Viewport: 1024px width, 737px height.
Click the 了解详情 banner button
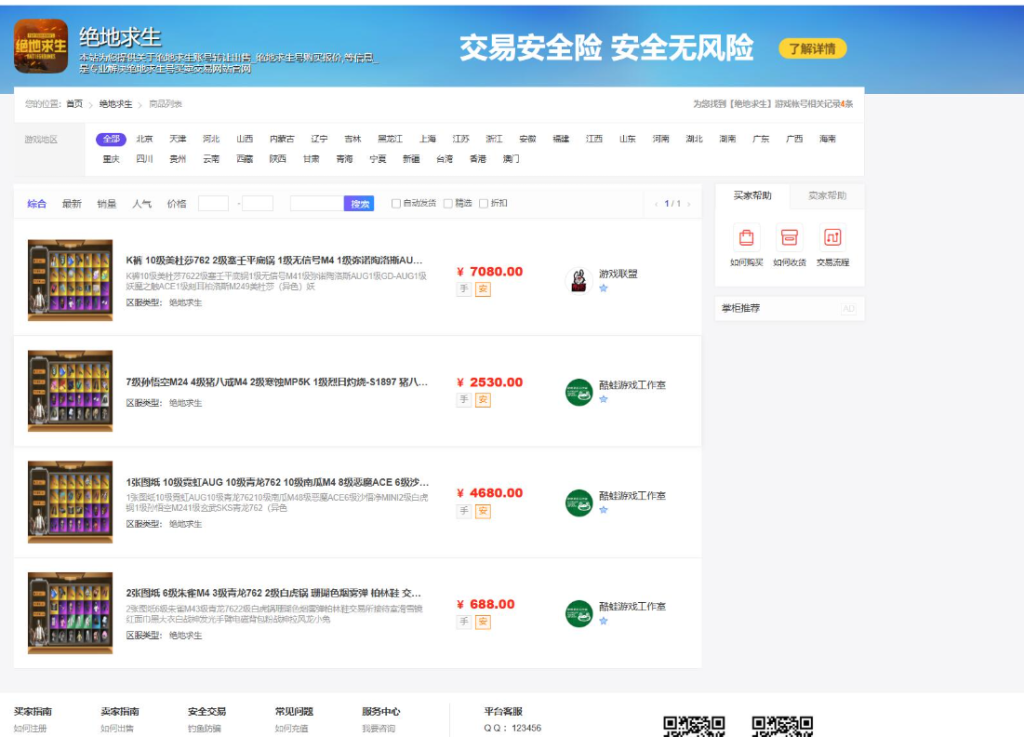(x=813, y=47)
